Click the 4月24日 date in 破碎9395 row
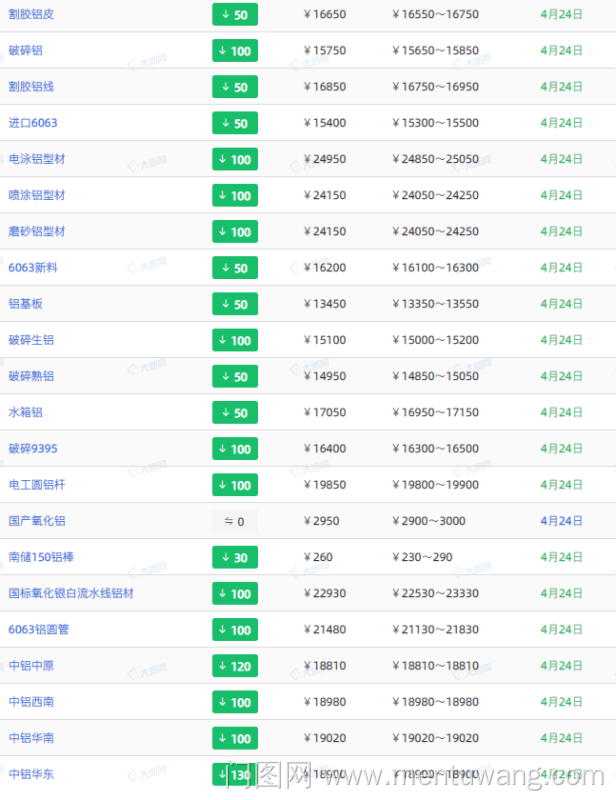This screenshot has height=800, width=616. coord(561,449)
